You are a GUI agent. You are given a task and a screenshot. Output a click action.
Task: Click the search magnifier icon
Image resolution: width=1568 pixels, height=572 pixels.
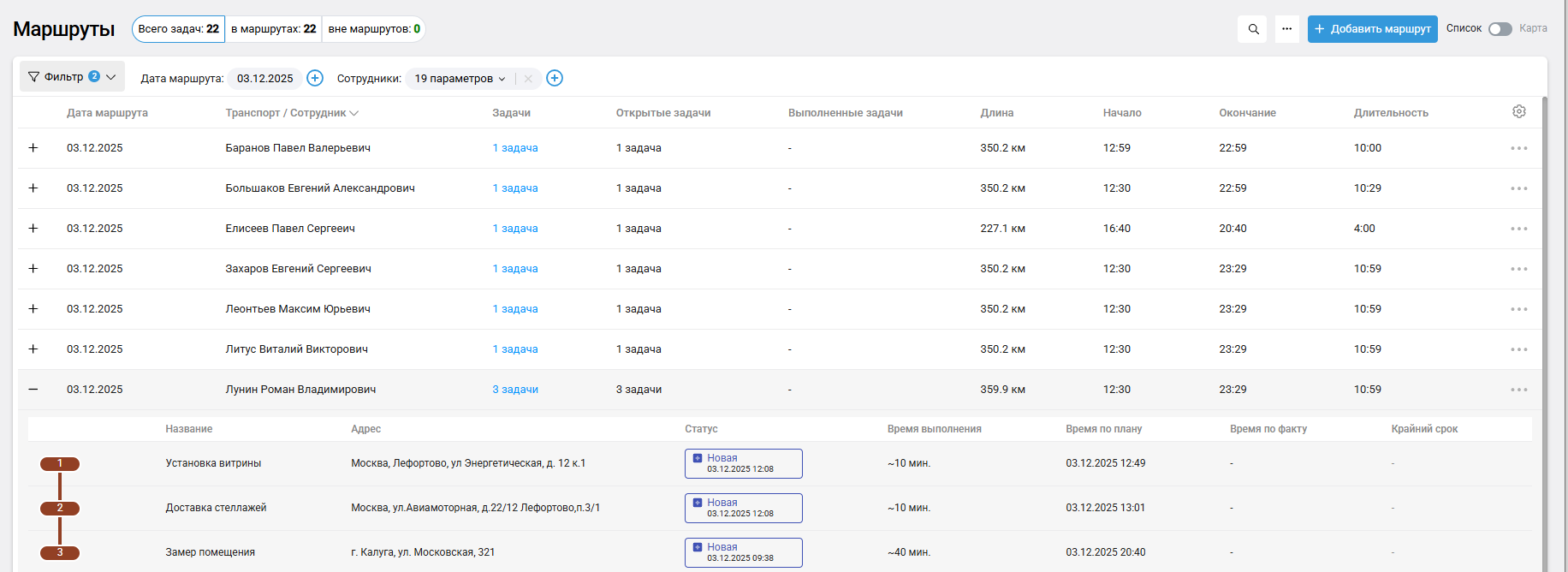1253,29
